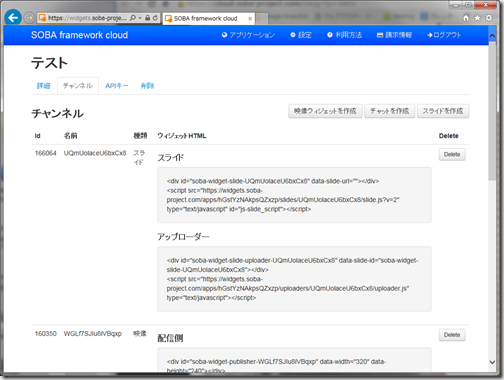This screenshot has width=504, height=380.
Task: Click the browser home icon
Action: point(466,18)
